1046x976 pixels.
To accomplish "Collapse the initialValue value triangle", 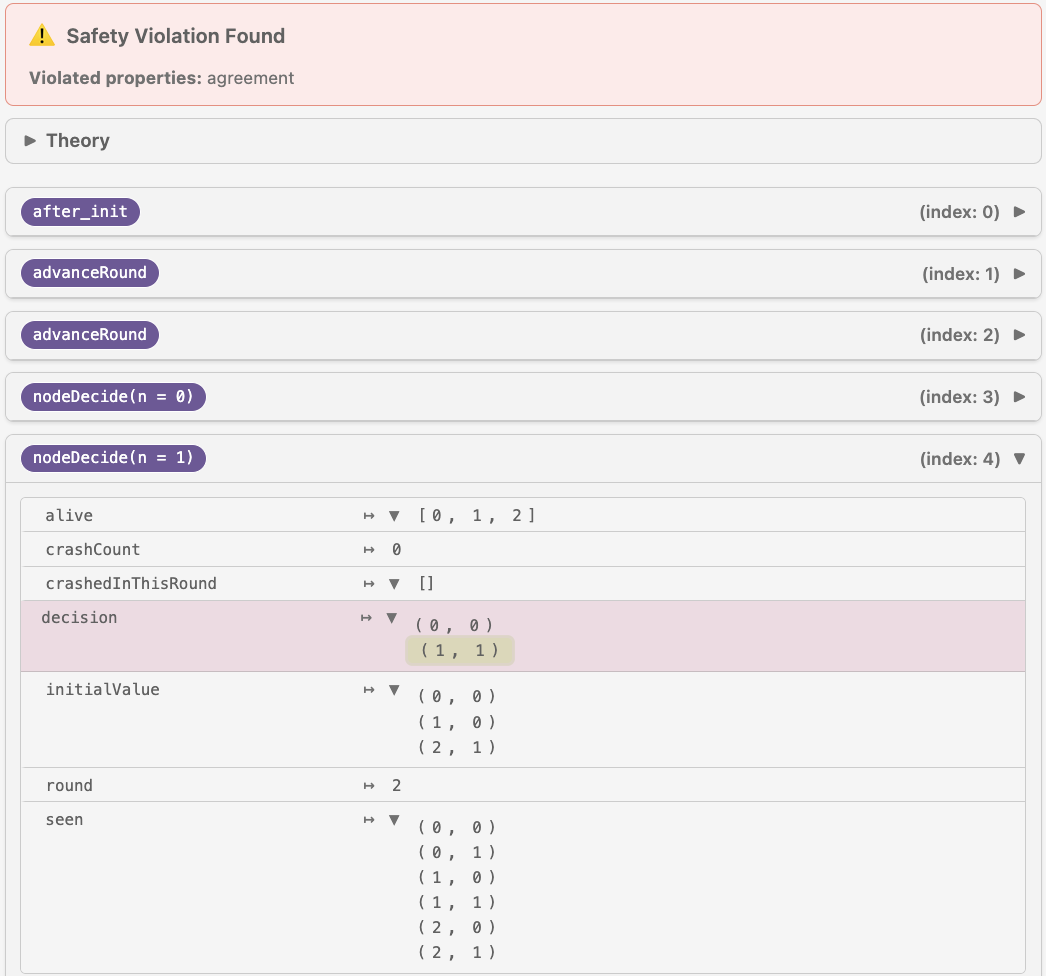I will tap(394, 690).
